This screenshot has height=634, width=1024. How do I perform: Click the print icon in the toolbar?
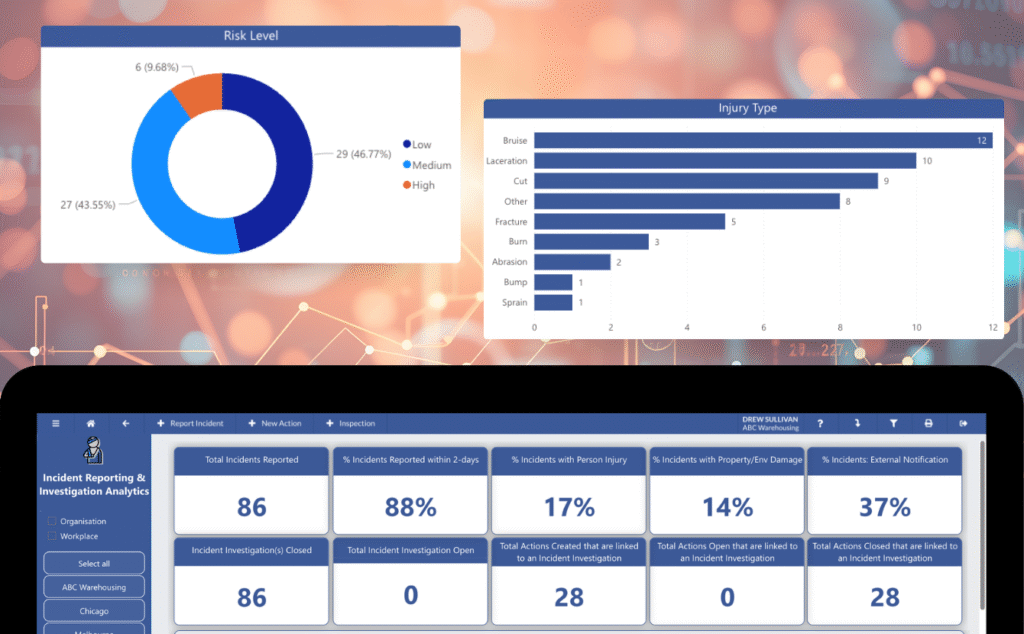929,423
